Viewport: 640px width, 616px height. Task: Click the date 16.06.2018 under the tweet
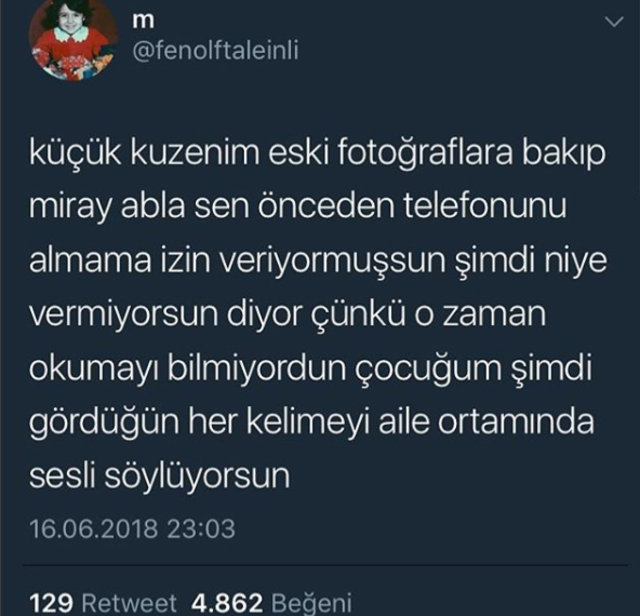click(93, 529)
